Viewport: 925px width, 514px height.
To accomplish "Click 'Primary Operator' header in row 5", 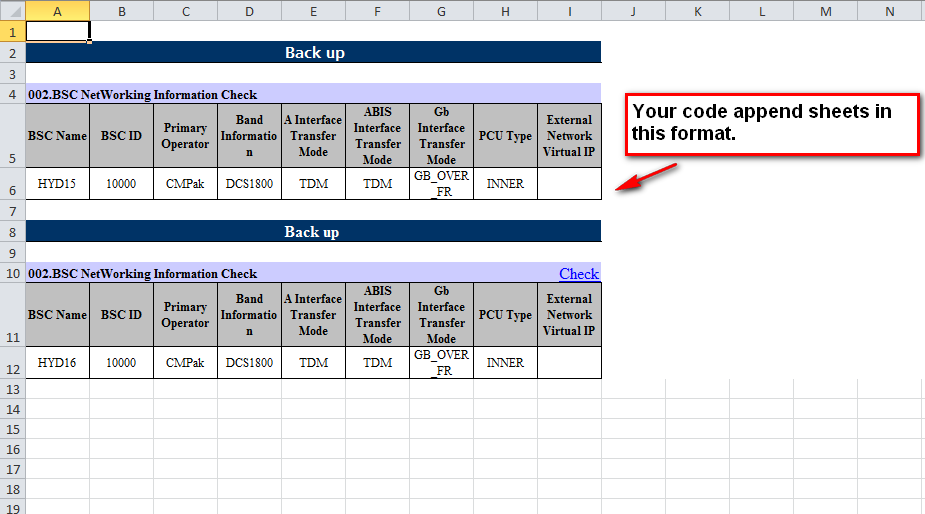I will tap(186, 135).
